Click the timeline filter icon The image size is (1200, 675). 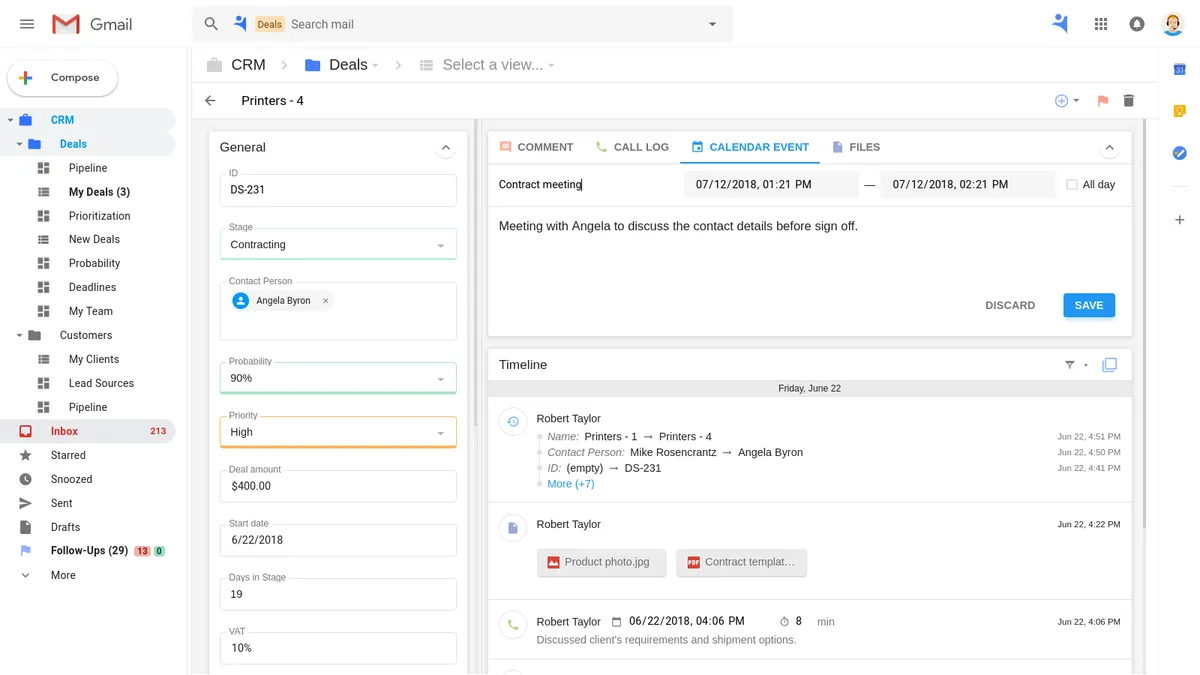(x=1070, y=365)
